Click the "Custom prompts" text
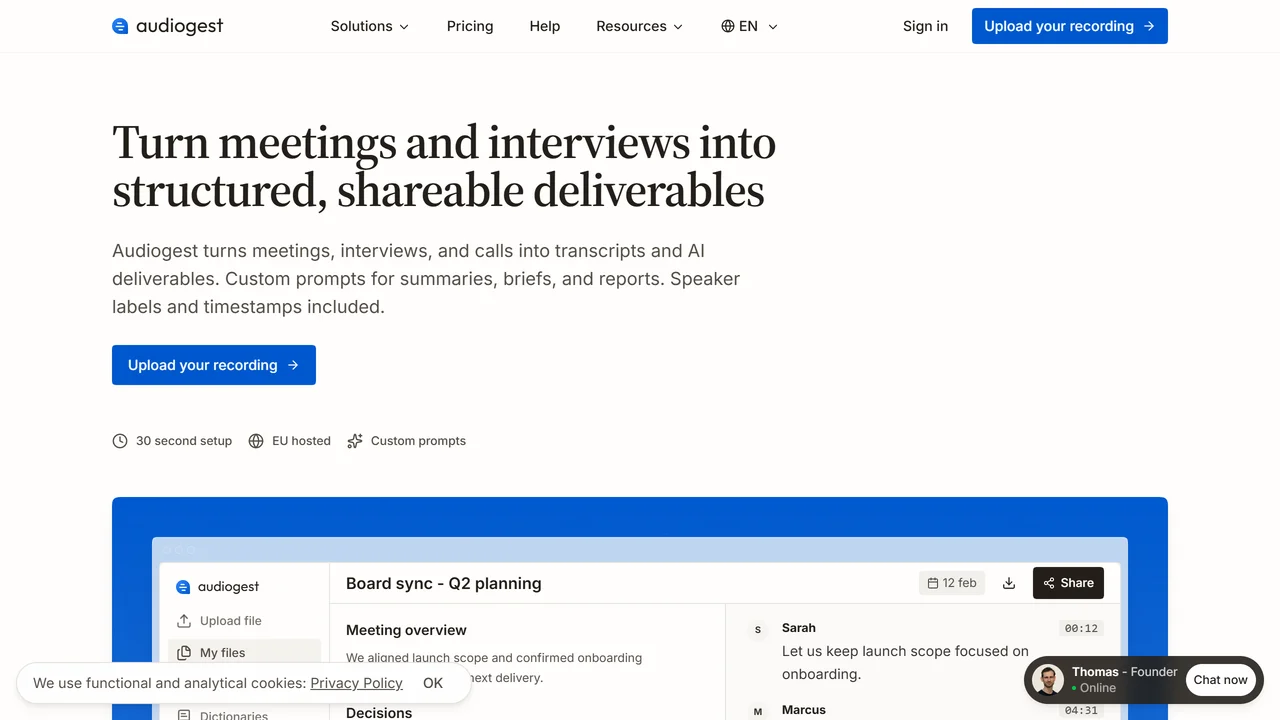The image size is (1280, 720). click(418, 441)
